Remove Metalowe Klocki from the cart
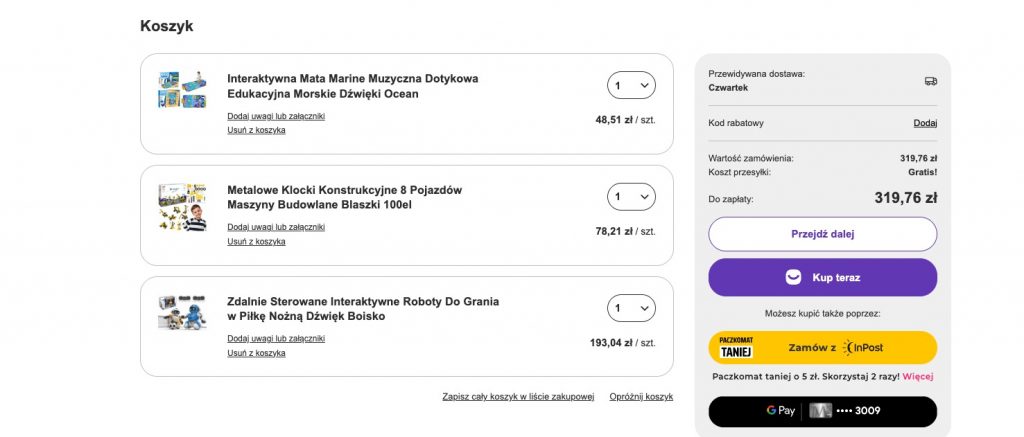This screenshot has height=437, width=1024. click(x=256, y=241)
